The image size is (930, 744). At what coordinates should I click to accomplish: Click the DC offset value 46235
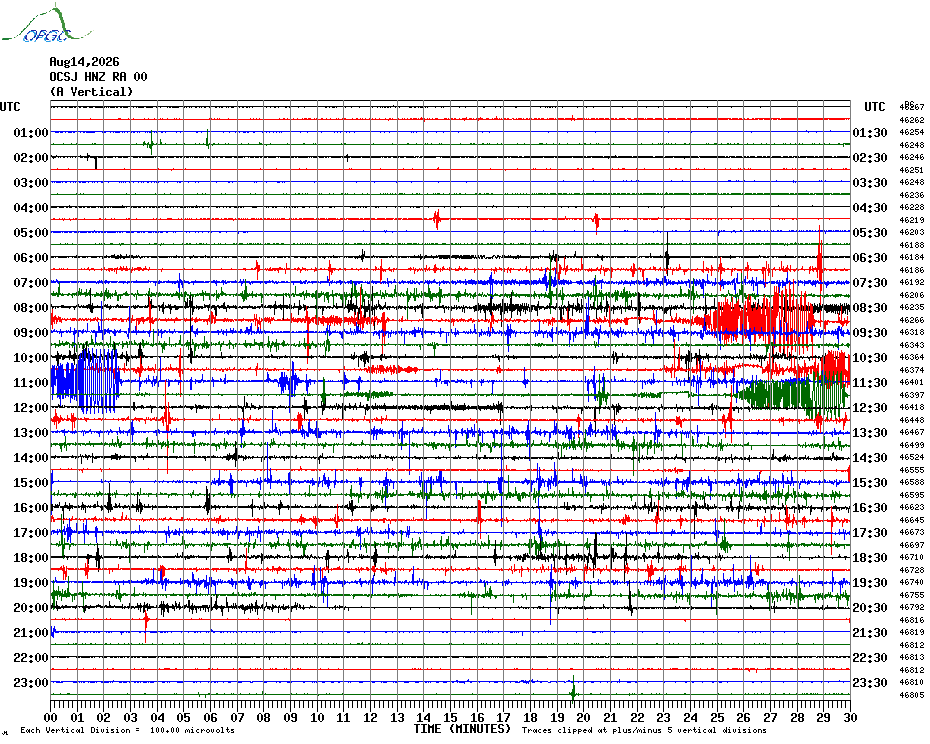(x=912, y=307)
